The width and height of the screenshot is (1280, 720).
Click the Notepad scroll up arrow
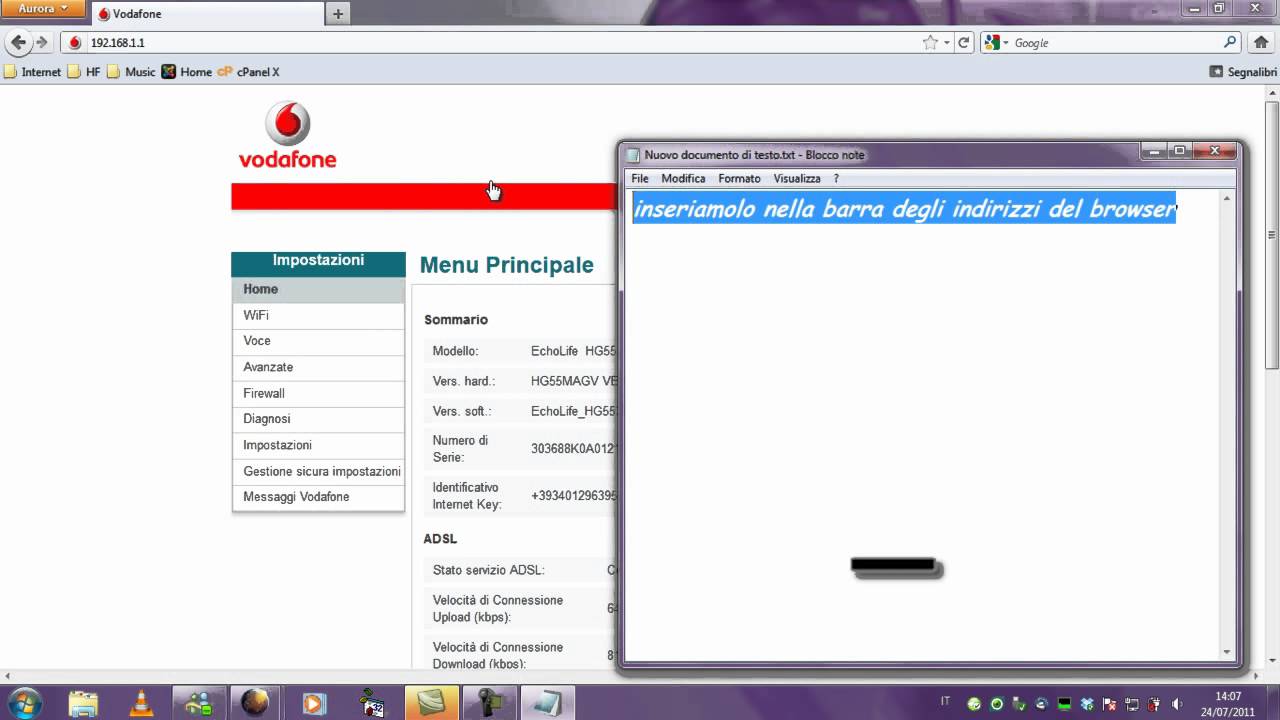1227,199
